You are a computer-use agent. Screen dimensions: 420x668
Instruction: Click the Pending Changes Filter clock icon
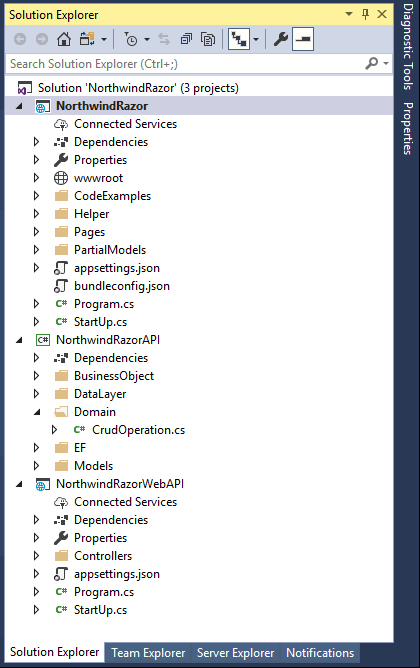(131, 40)
